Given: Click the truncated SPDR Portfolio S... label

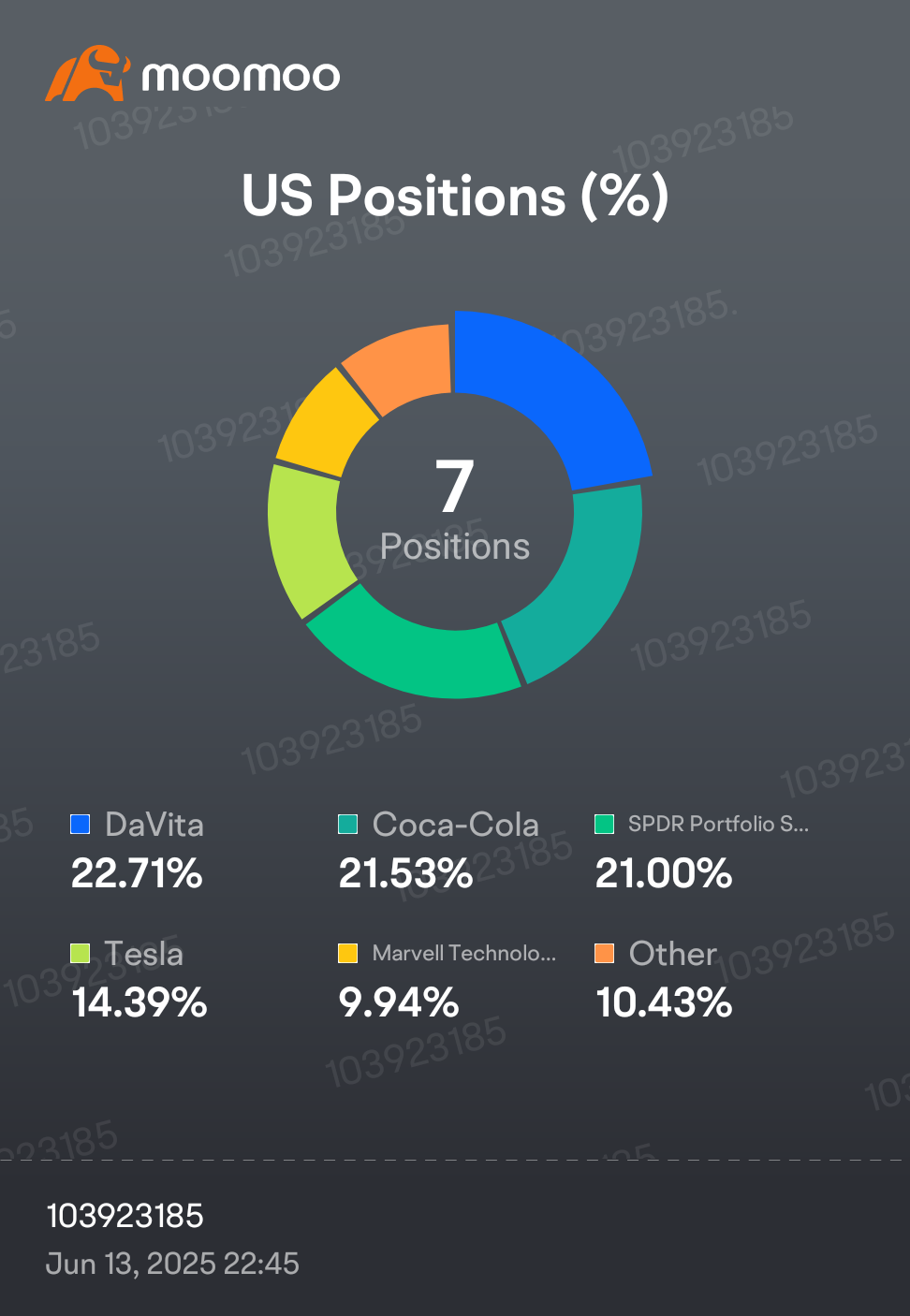Looking at the screenshot, I should tap(717, 824).
